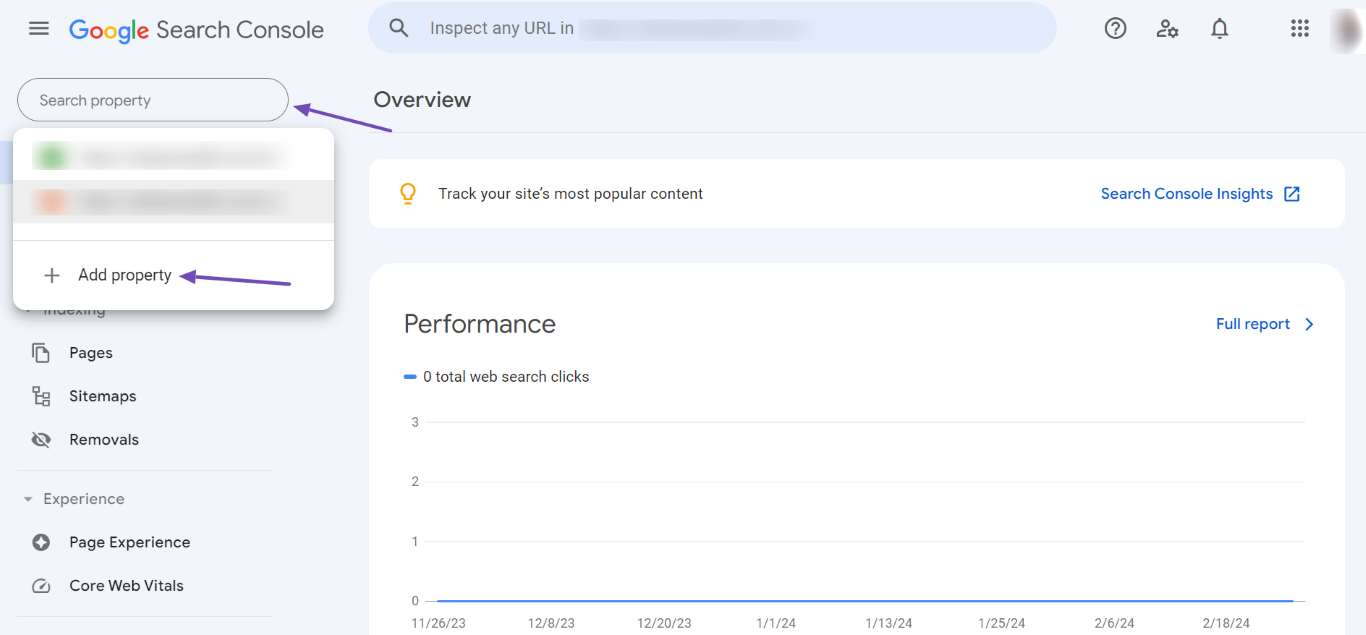1366x635 pixels.
Task: Click the Full report chevron arrow
Action: point(1309,324)
